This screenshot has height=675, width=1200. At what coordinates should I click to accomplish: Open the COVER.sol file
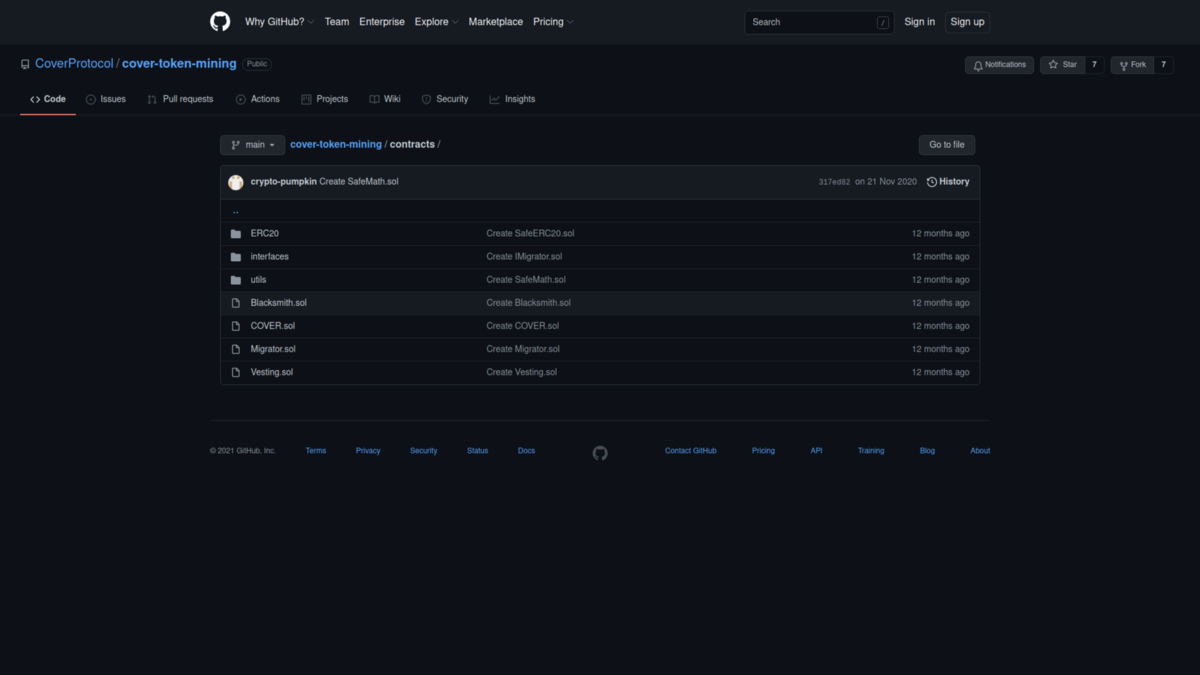273,326
